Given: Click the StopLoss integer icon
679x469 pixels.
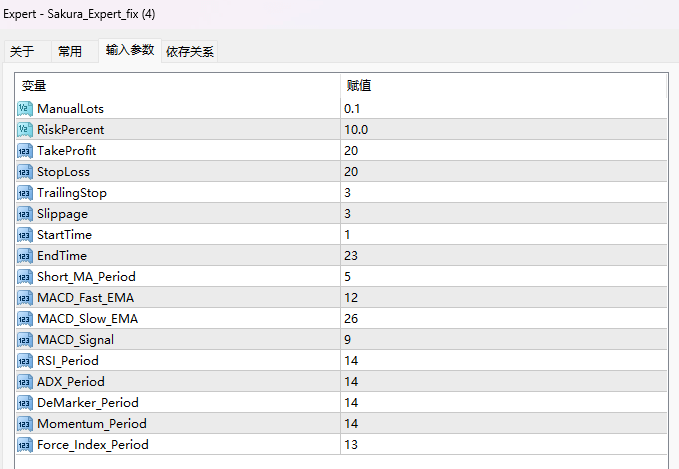Looking at the screenshot, I should (25, 171).
